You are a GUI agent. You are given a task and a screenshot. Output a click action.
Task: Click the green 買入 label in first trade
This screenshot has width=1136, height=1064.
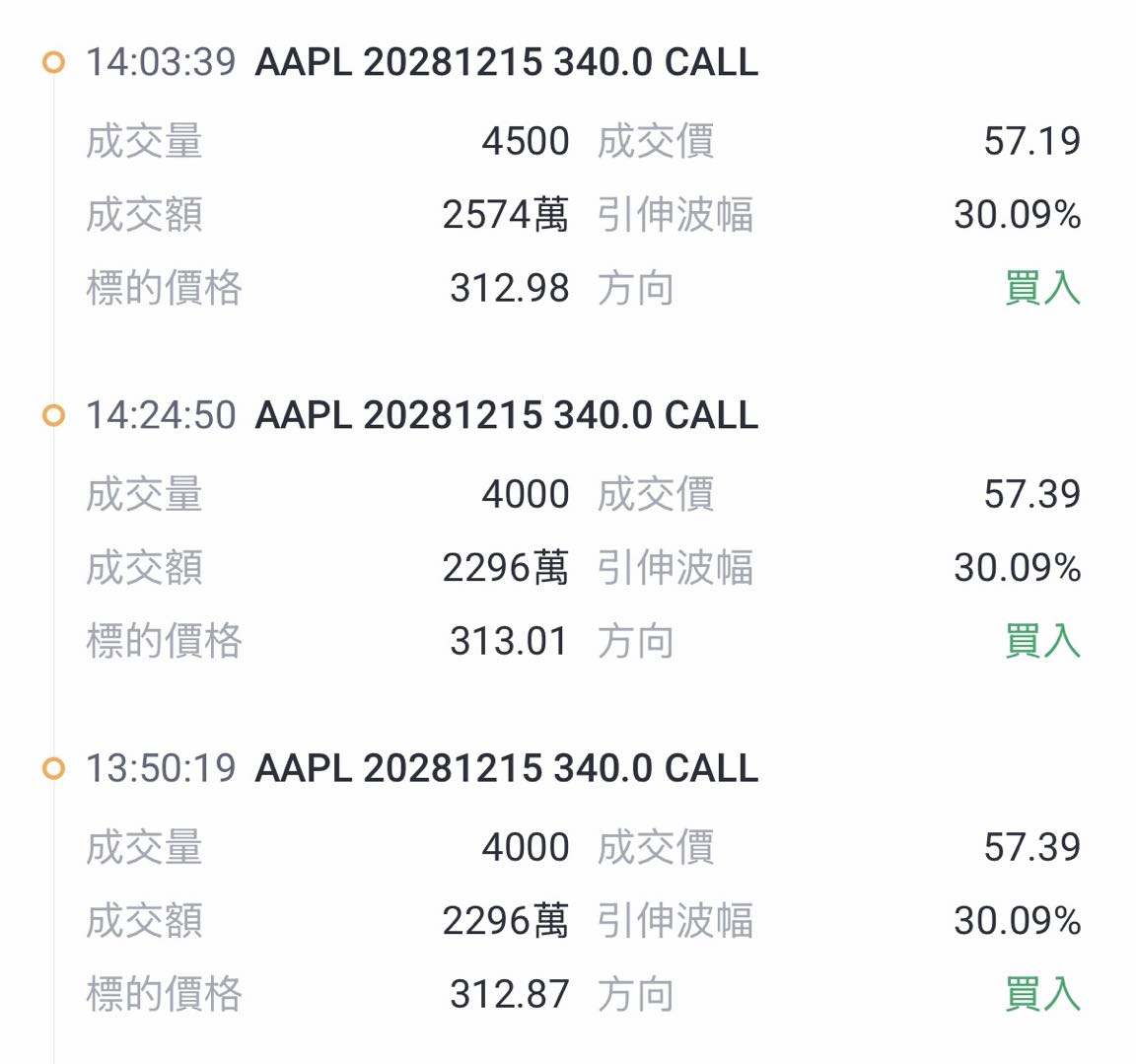point(1042,288)
